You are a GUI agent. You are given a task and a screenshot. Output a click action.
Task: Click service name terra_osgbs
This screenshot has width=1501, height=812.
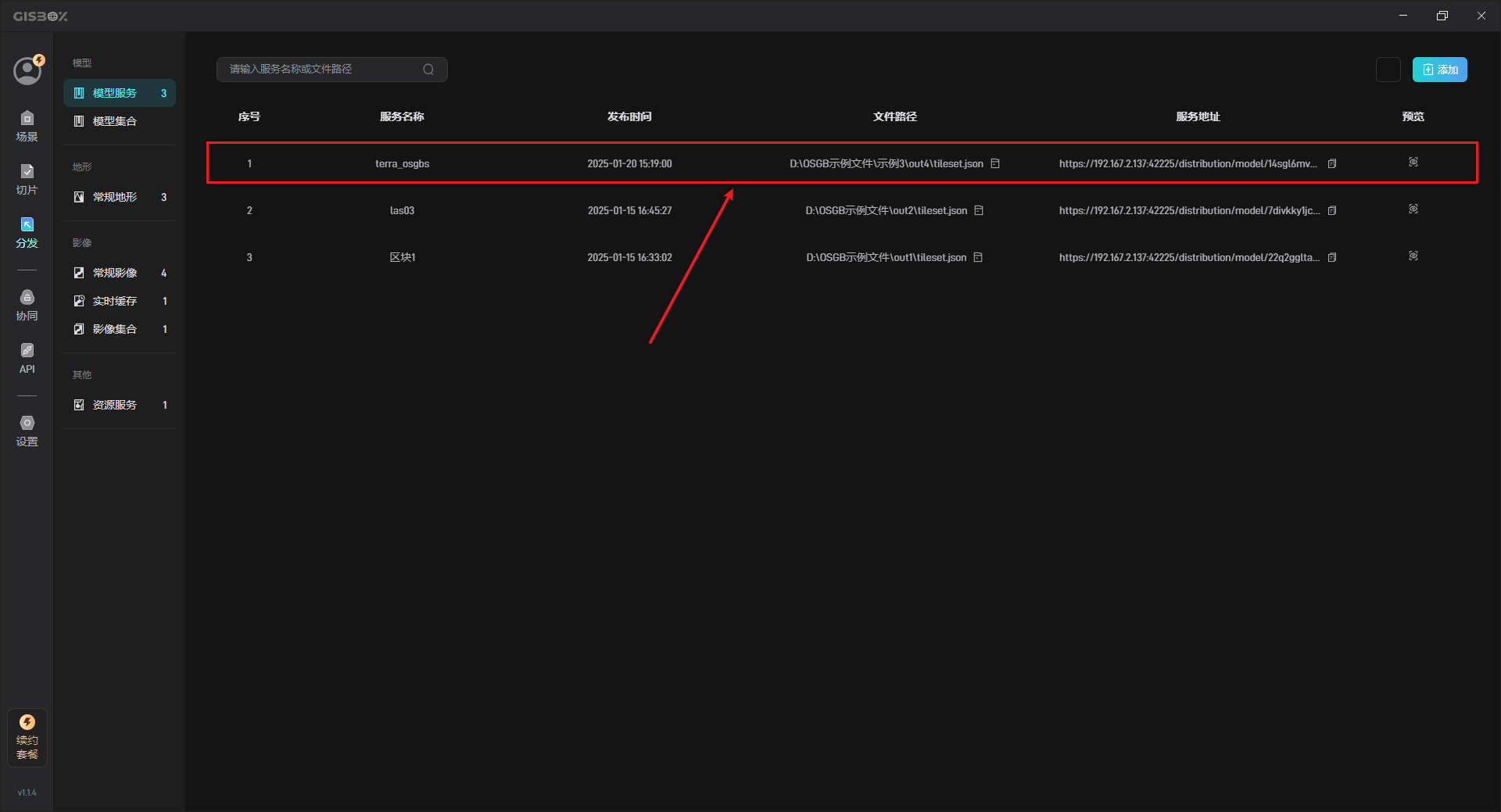(402, 163)
